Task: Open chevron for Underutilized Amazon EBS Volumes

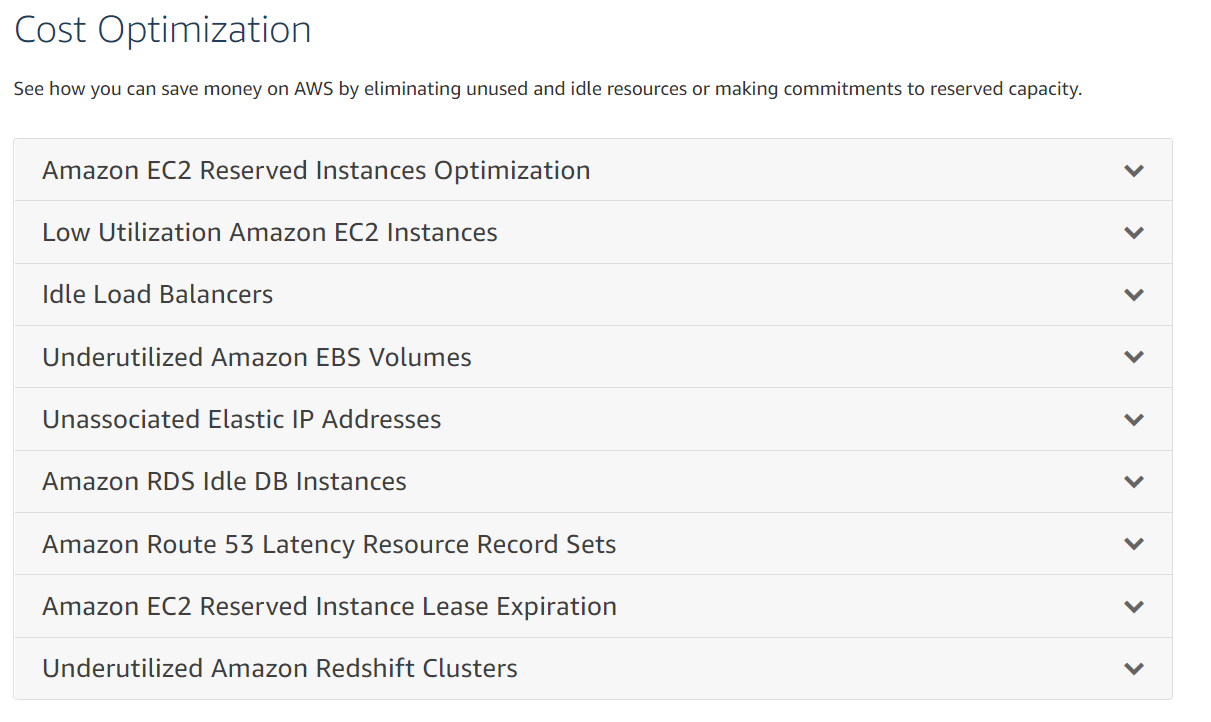Action: click(1133, 357)
